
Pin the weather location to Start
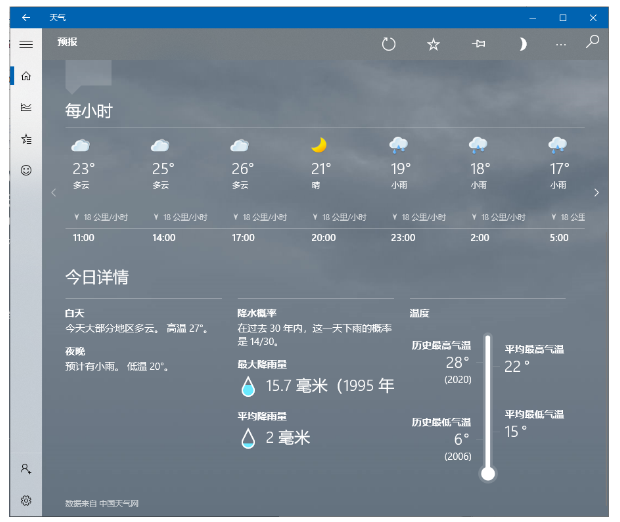[478, 44]
